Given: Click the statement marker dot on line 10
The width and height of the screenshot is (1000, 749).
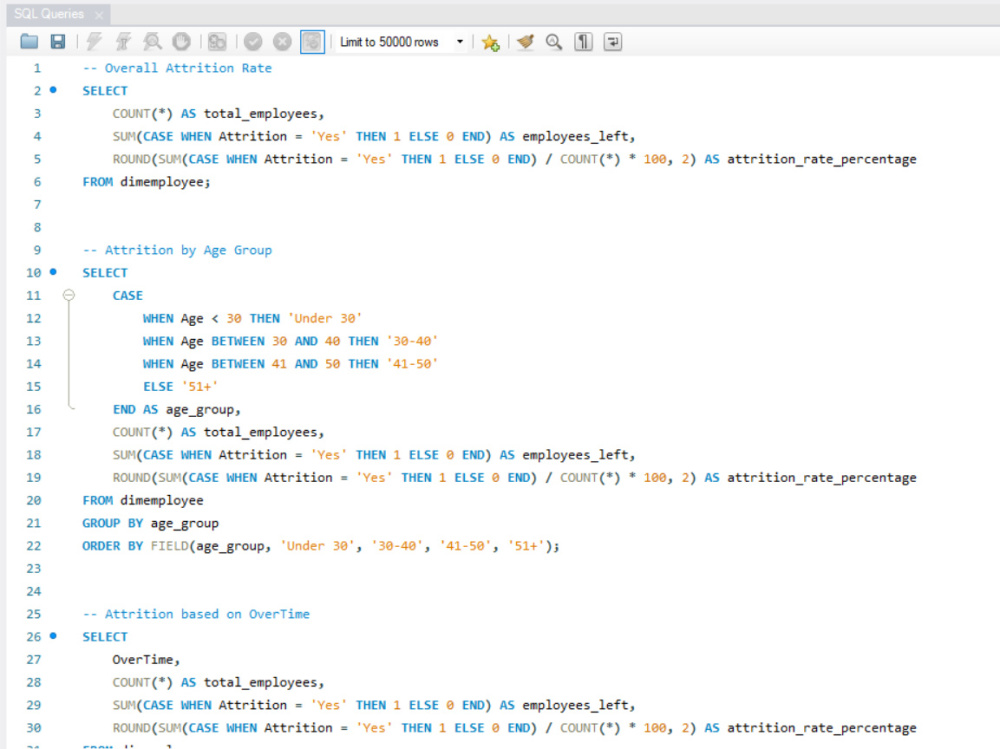Looking at the screenshot, I should point(54,272).
